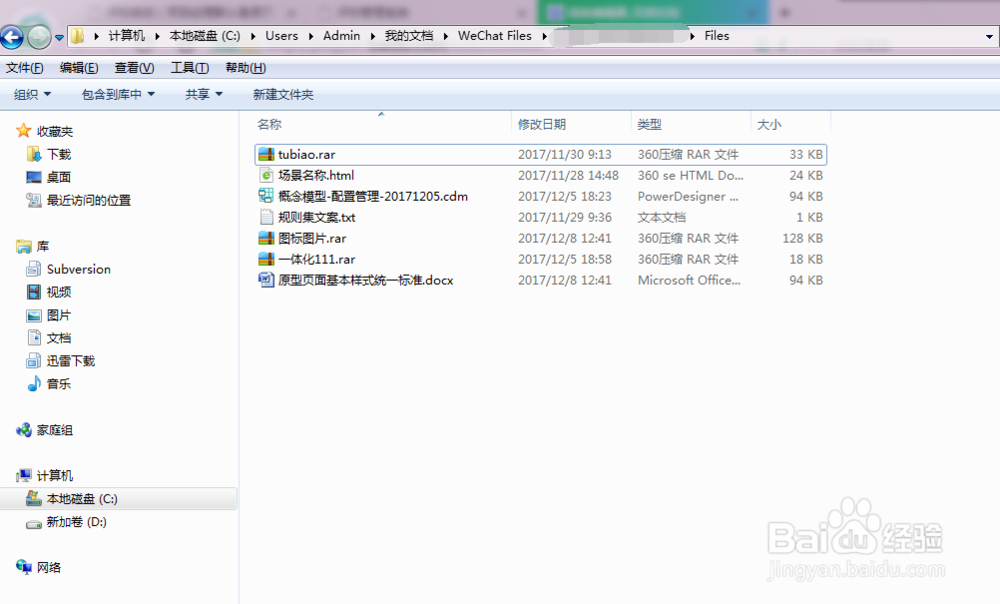Click the 库 libraries icon in sidebar
This screenshot has height=604, width=1000.
click(24, 246)
